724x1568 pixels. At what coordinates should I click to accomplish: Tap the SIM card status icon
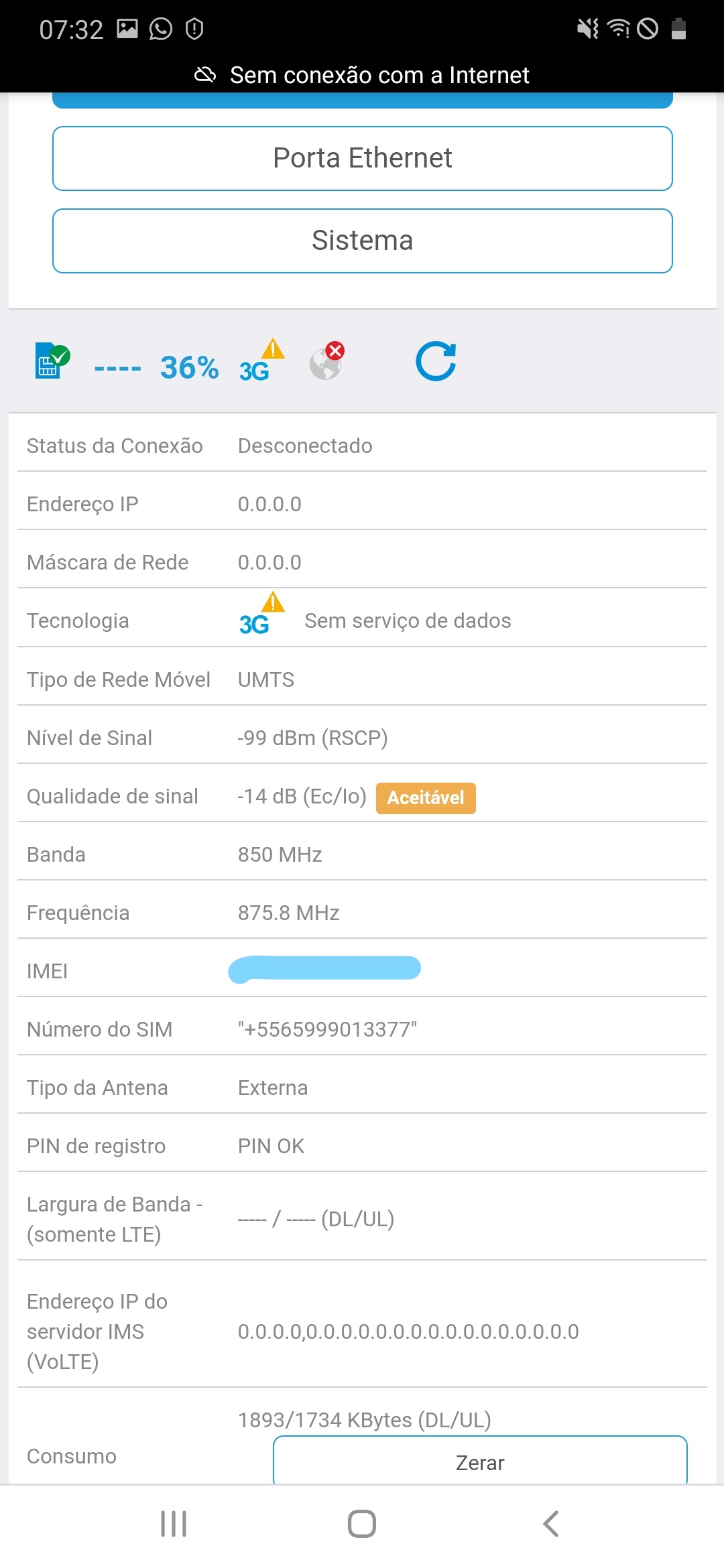52,361
